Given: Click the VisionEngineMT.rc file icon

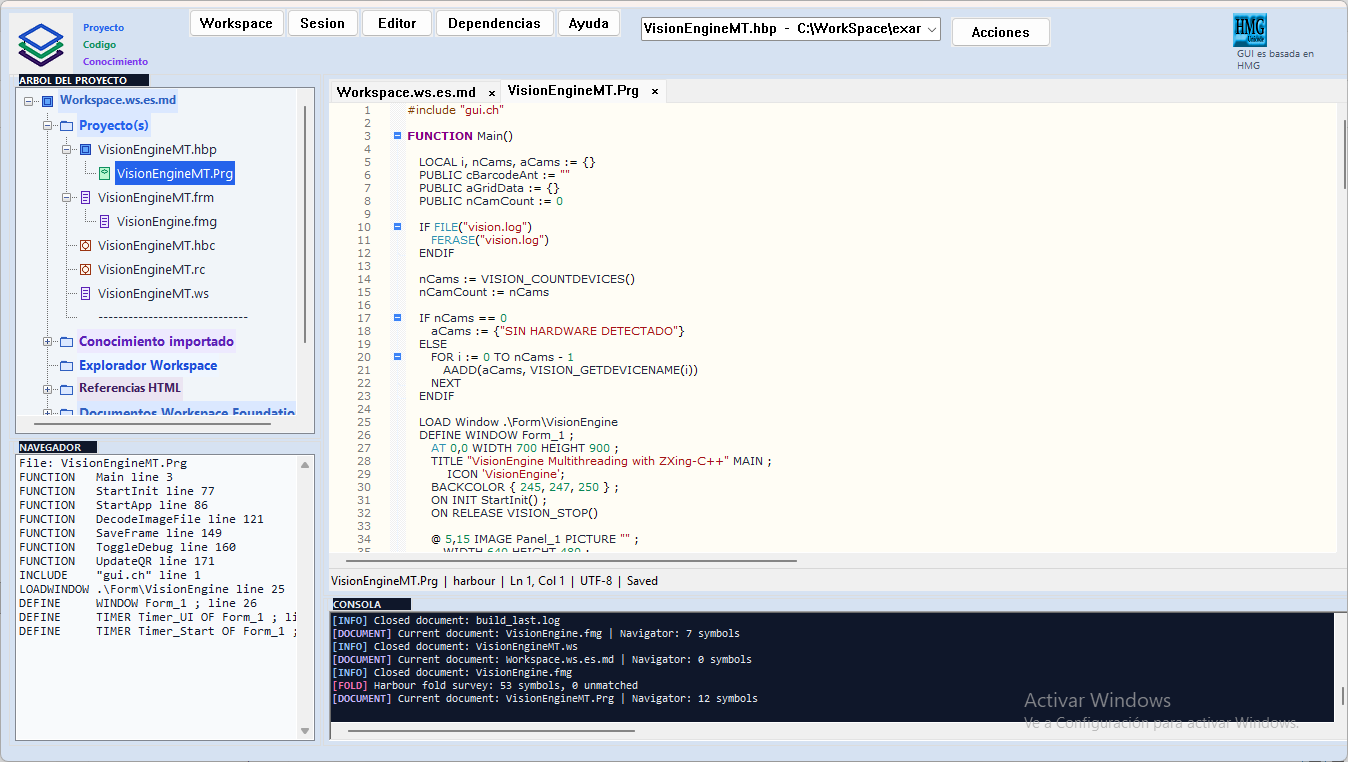Looking at the screenshot, I should pyautogui.click(x=85, y=269).
